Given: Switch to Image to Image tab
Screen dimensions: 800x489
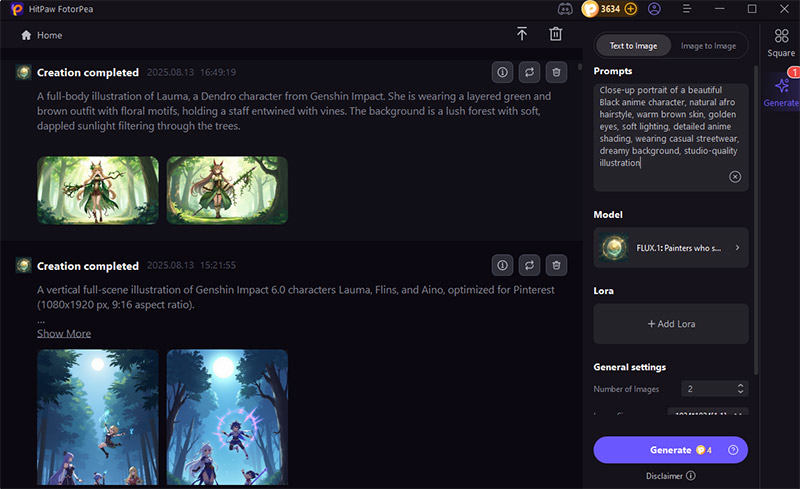Looking at the screenshot, I should click(708, 45).
